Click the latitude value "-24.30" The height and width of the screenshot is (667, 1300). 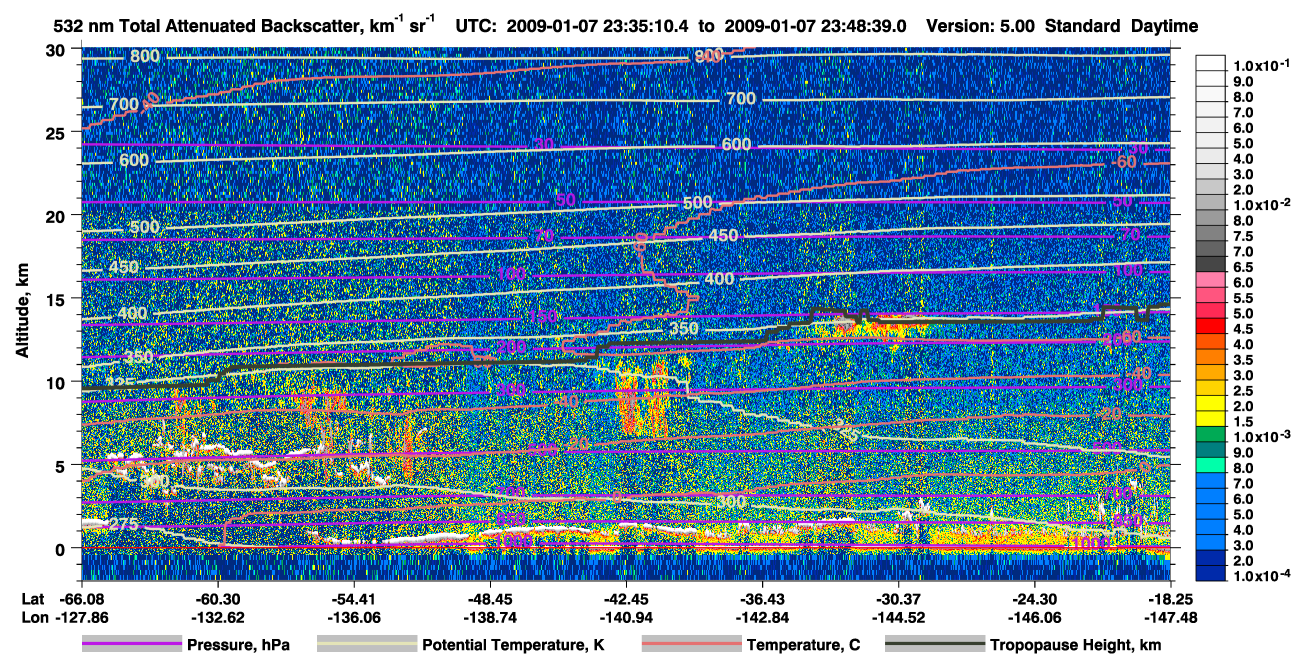(x=1035, y=600)
